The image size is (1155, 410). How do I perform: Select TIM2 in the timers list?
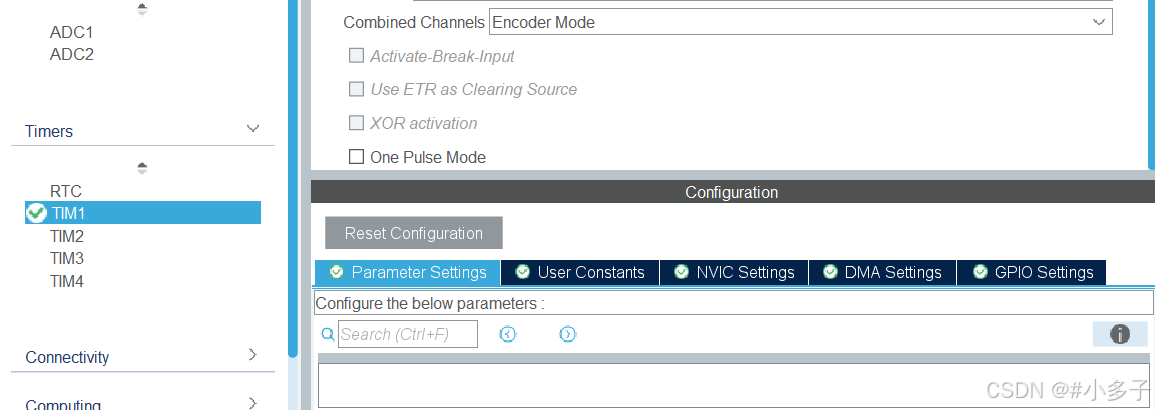pos(66,236)
